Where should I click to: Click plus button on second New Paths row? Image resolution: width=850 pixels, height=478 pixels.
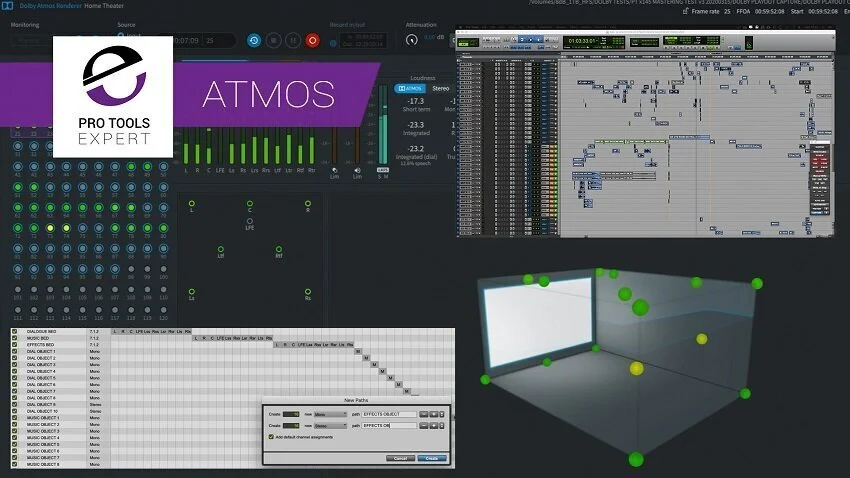(x=433, y=426)
